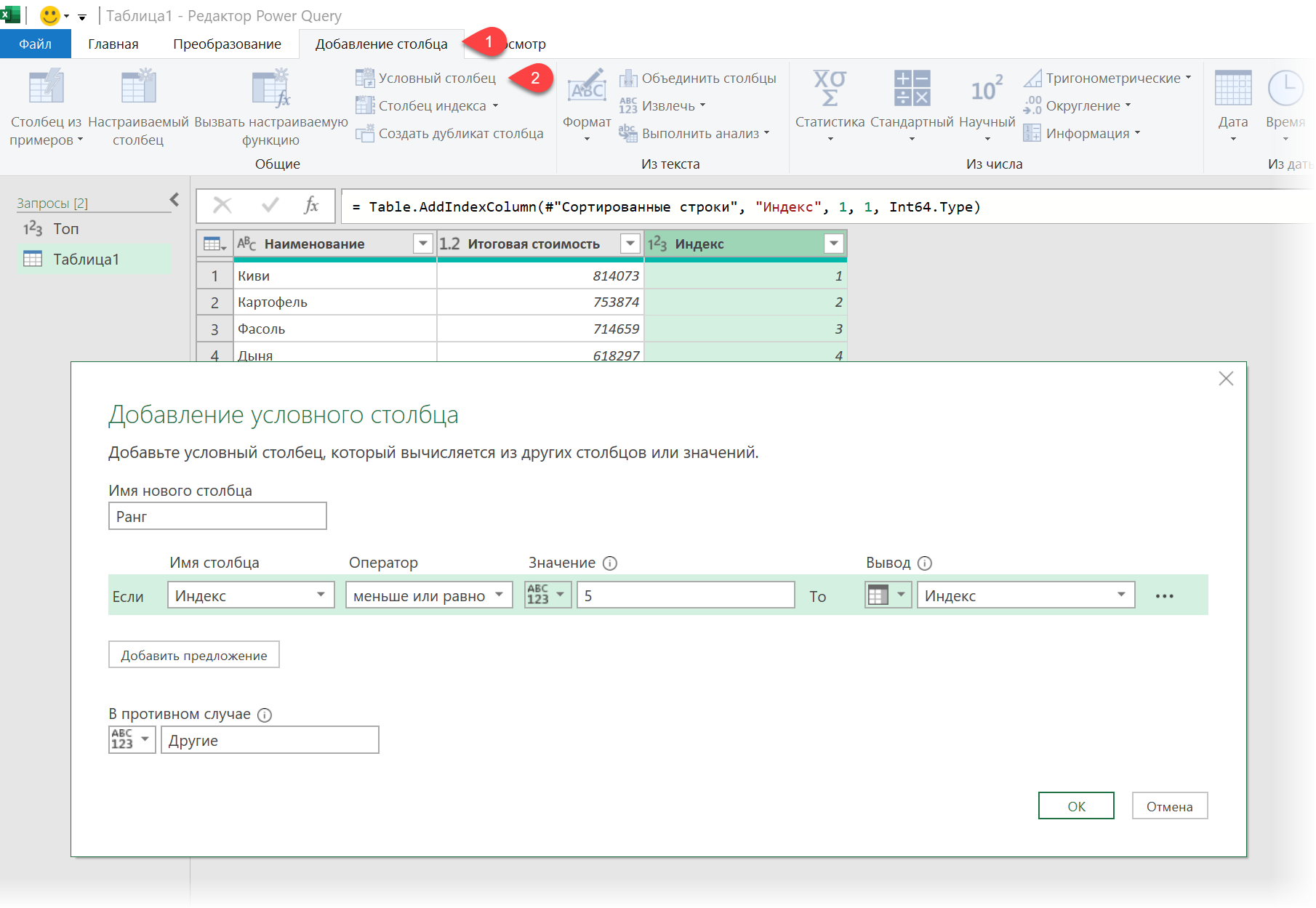Select the Топ query
Viewport: 1316px width, 908px height.
pos(94,229)
